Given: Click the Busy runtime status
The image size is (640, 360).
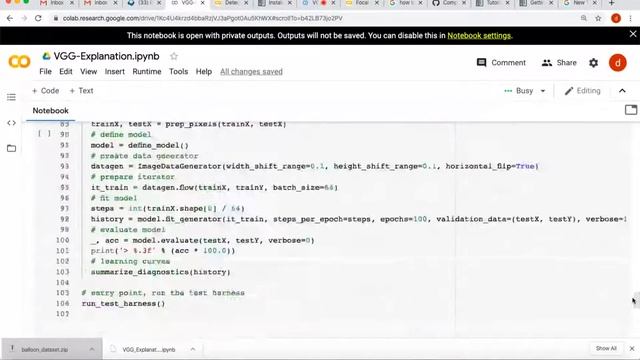Looking at the screenshot, I should (x=519, y=91).
